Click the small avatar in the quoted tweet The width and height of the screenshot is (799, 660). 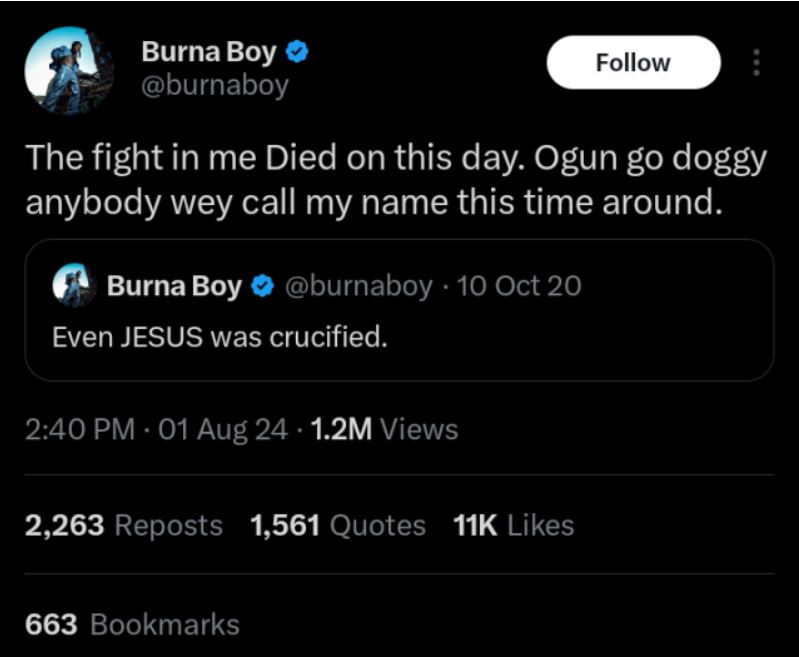(x=73, y=287)
